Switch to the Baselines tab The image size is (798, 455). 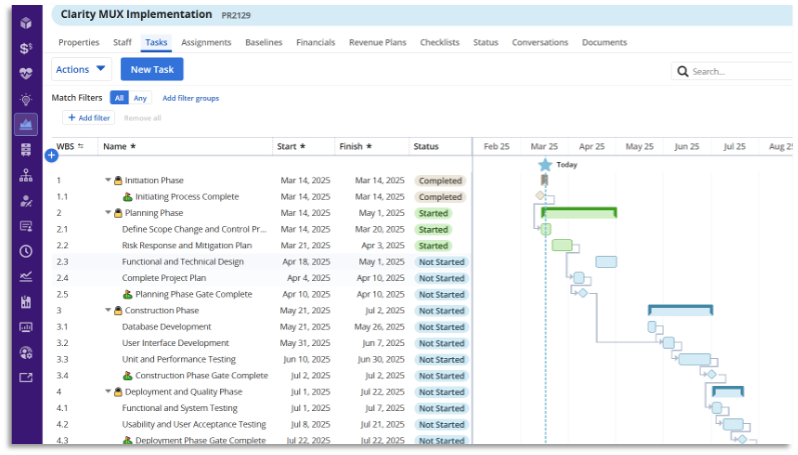[x=264, y=42]
